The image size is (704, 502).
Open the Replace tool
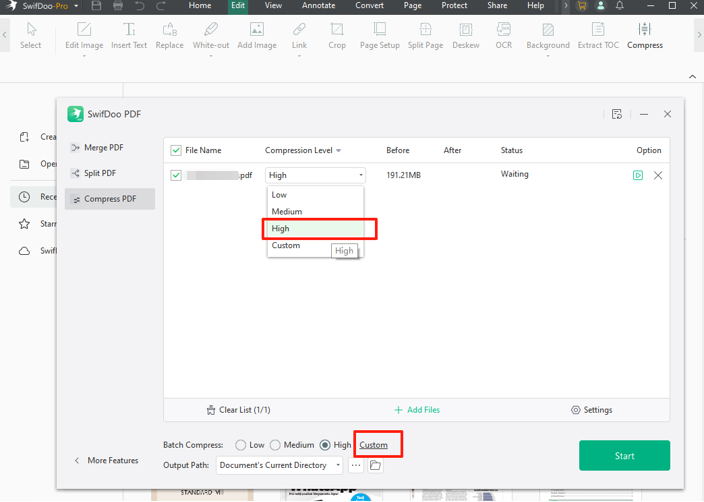coord(169,35)
